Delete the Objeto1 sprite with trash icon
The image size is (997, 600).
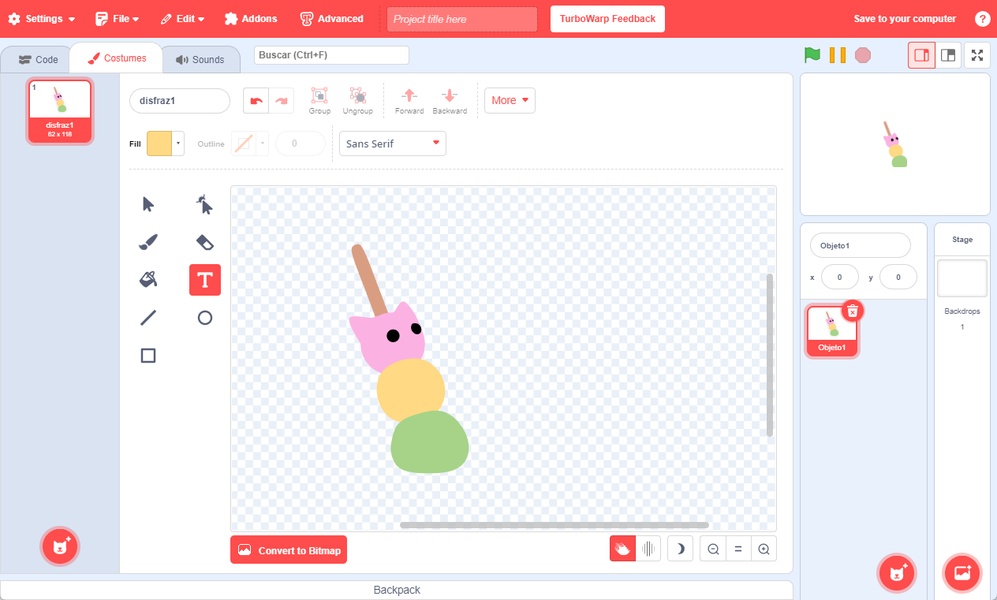(852, 311)
